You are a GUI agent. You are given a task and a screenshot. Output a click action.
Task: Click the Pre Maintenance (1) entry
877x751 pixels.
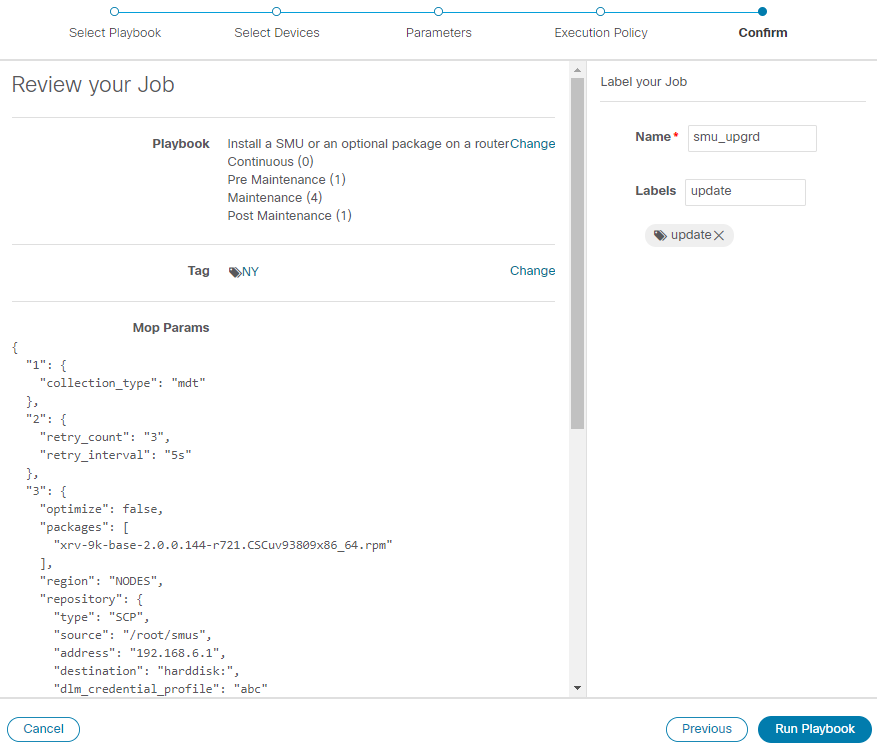(x=286, y=180)
